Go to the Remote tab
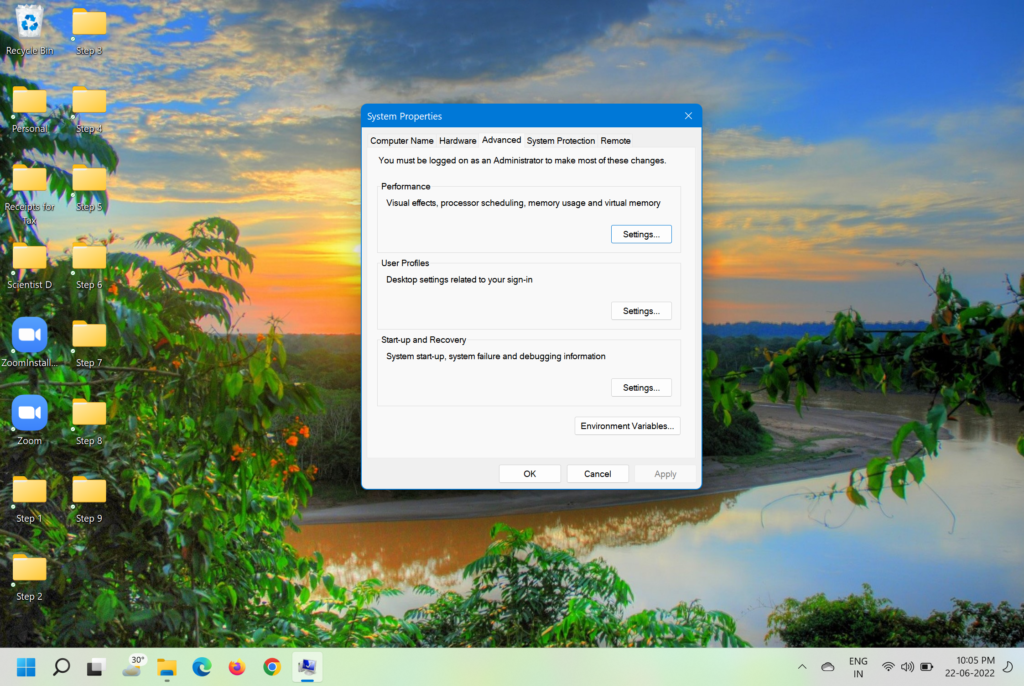Screen dimensions: 1024x686 pos(615,141)
